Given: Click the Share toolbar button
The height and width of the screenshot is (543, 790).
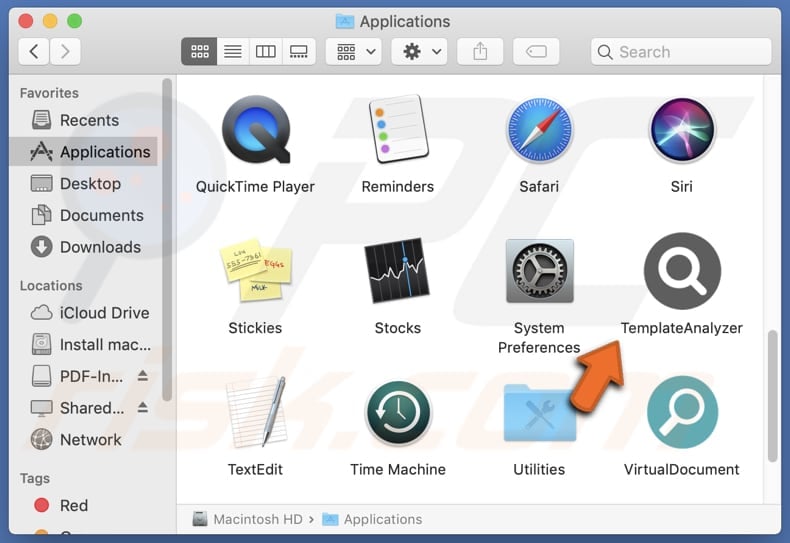Looking at the screenshot, I should [480, 51].
